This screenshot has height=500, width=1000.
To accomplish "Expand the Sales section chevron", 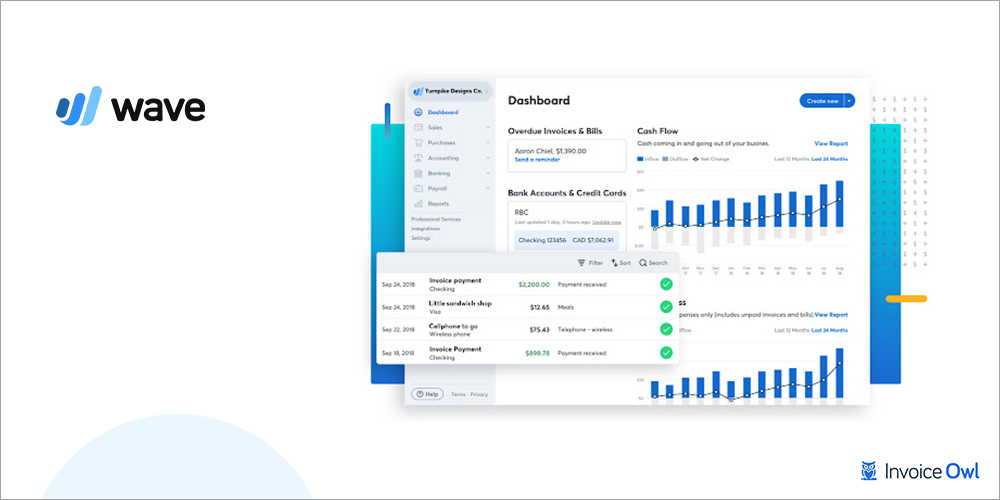I will pos(488,128).
